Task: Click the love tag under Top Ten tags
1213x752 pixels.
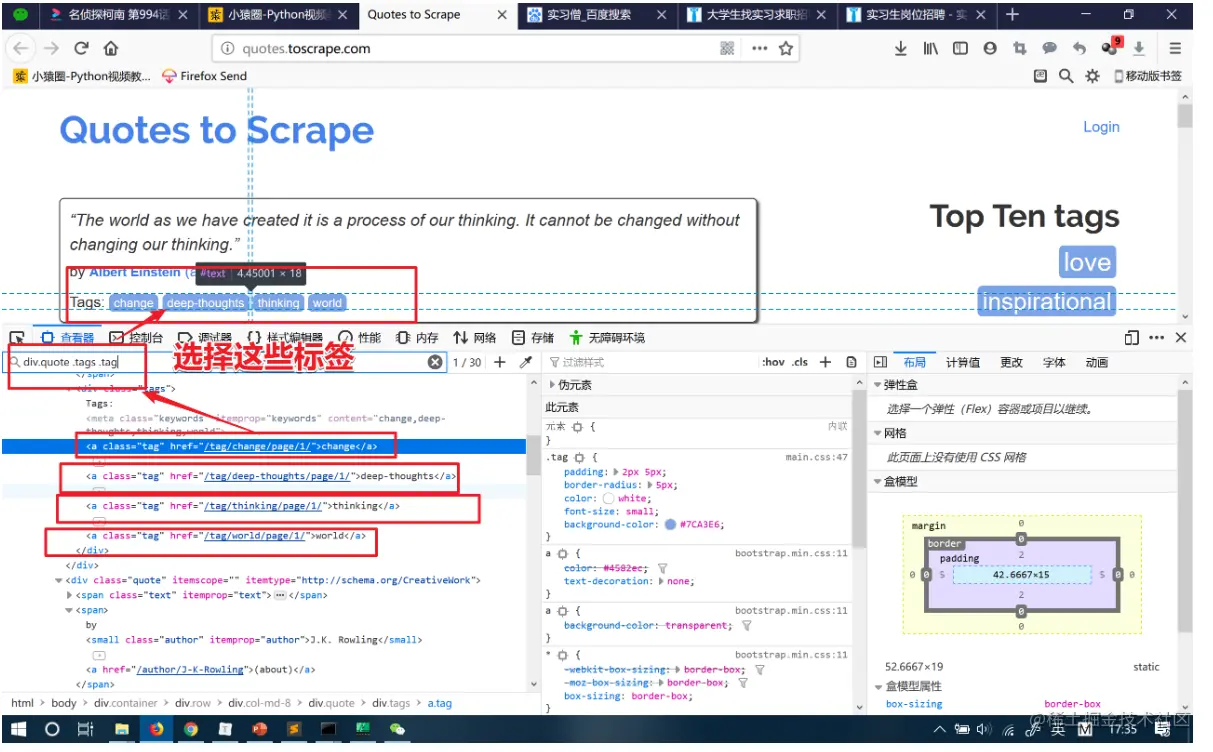Action: click(x=1087, y=263)
